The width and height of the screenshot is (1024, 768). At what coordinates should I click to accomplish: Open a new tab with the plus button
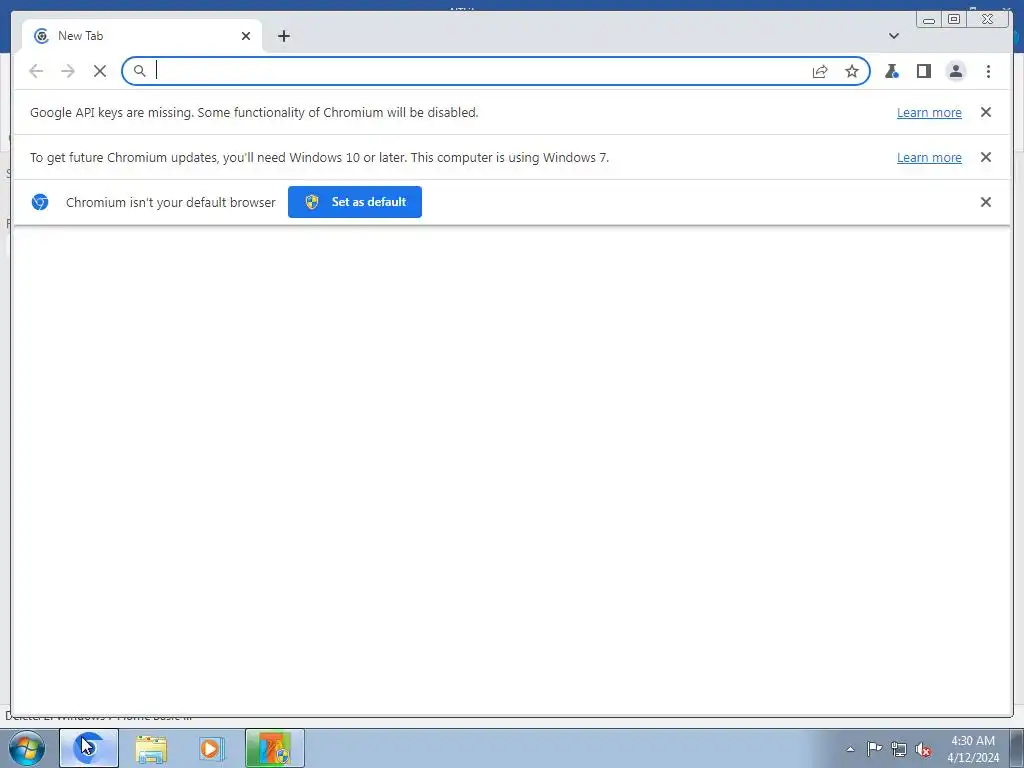click(x=283, y=36)
